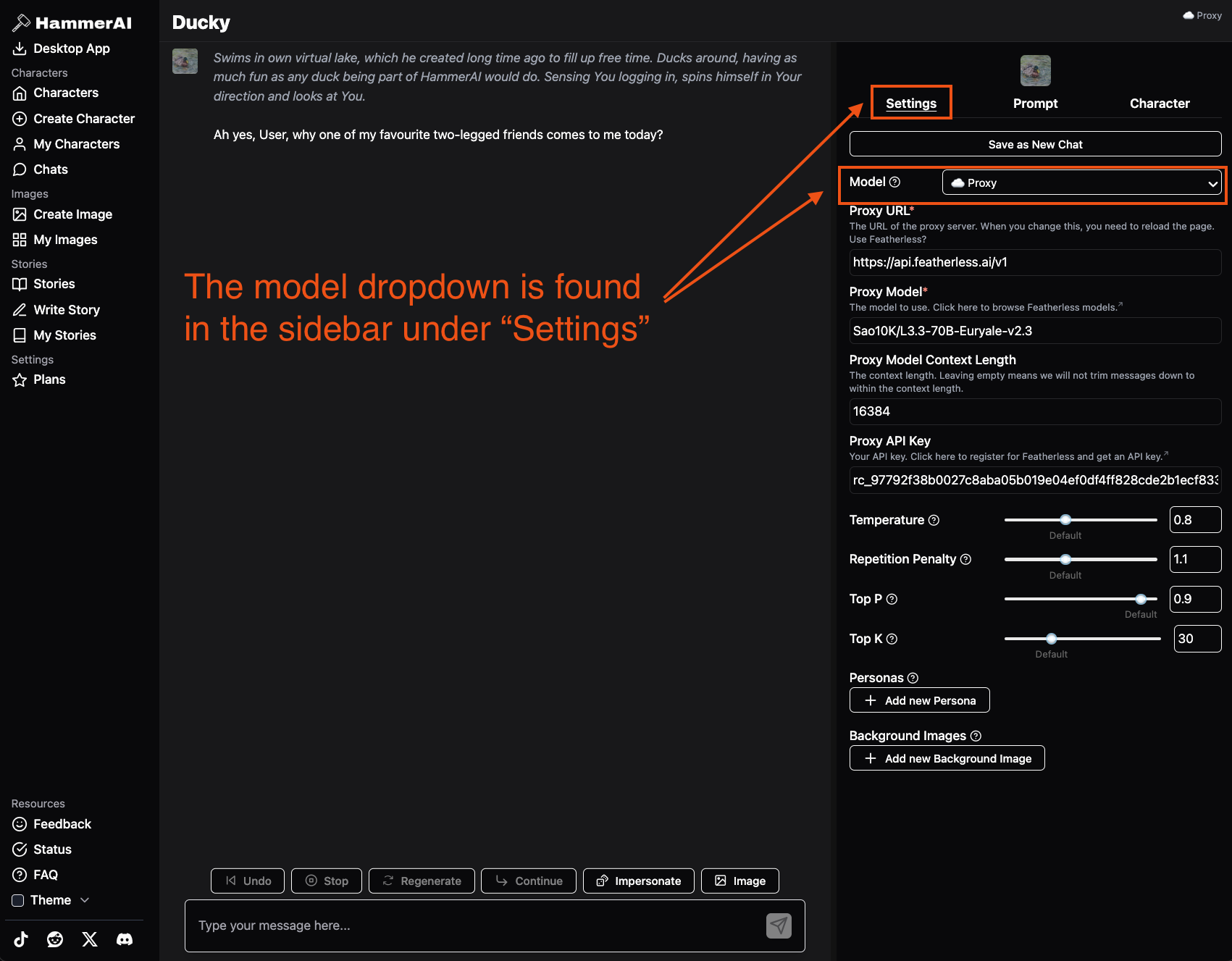
Task: Click the Top P help icon
Action: pos(892,599)
